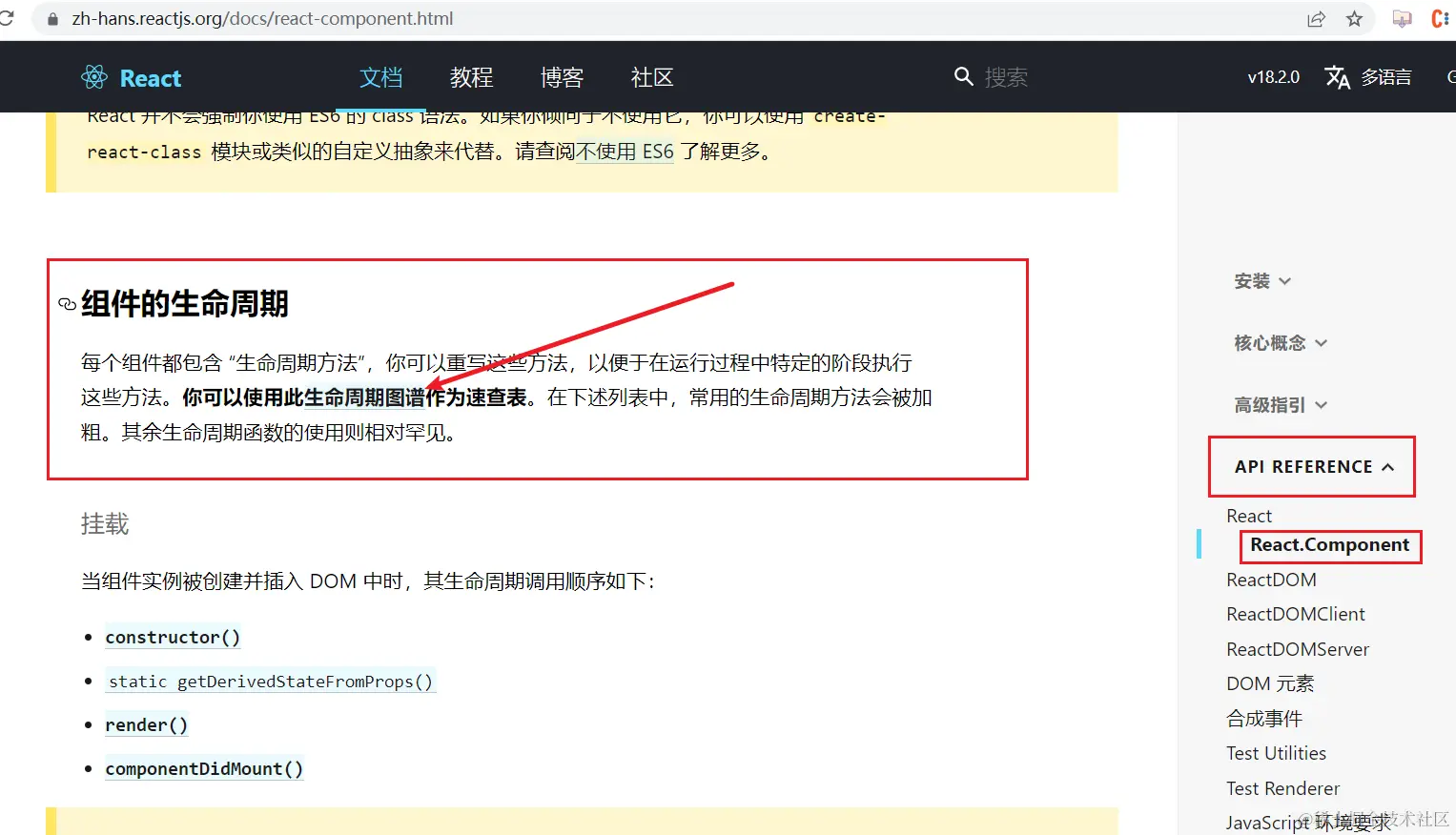
Task: Expand the 核心概念 sidebar section
Action: coord(1281,343)
